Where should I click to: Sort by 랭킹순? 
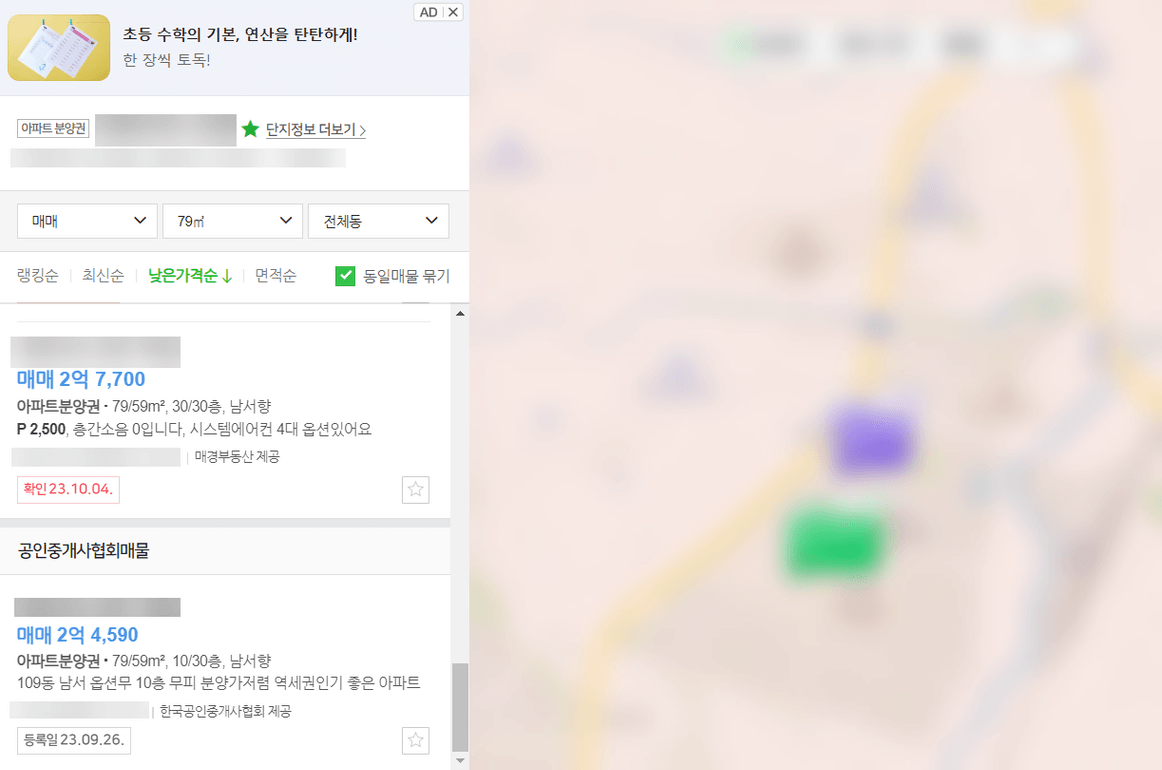[x=38, y=276]
